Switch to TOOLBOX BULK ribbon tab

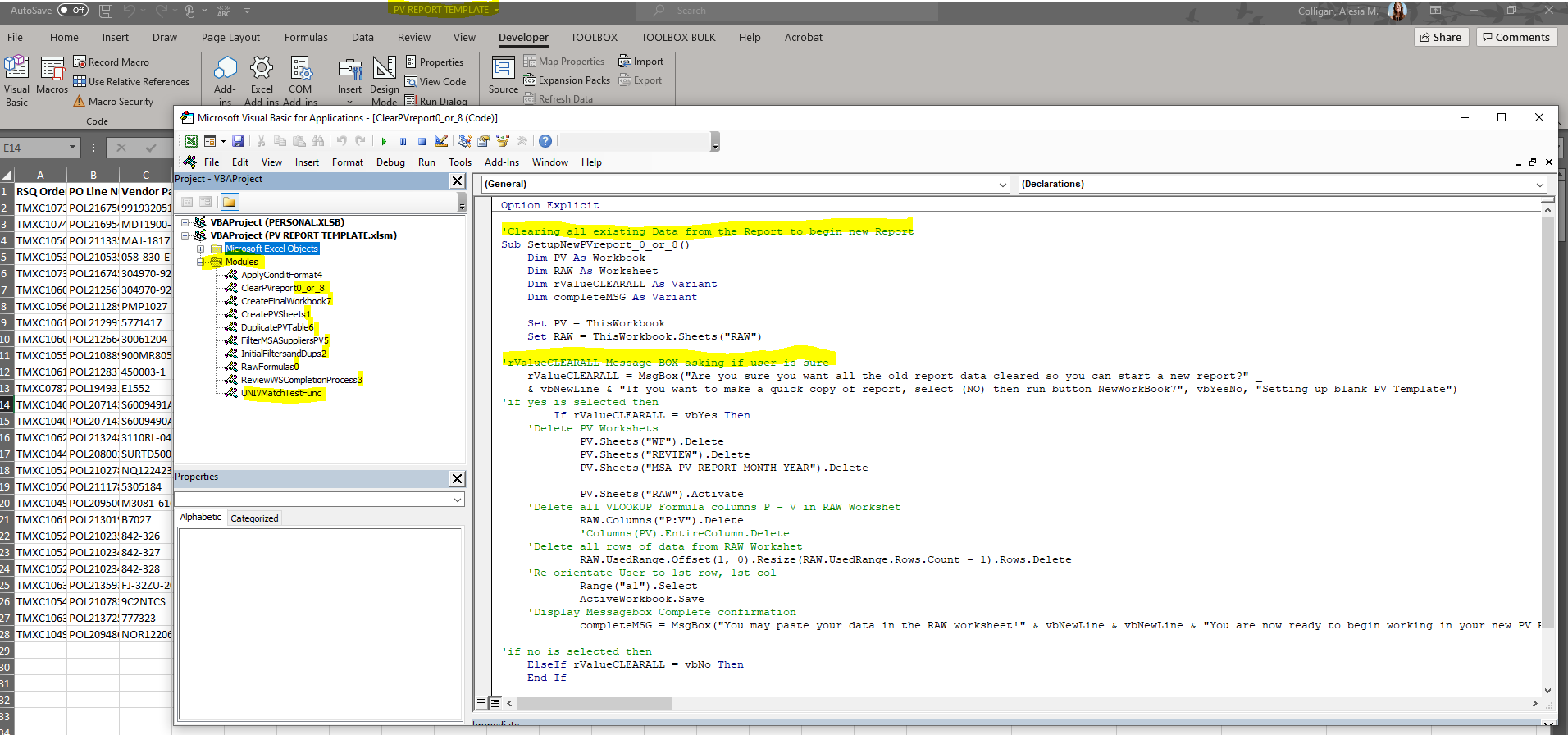click(x=678, y=37)
